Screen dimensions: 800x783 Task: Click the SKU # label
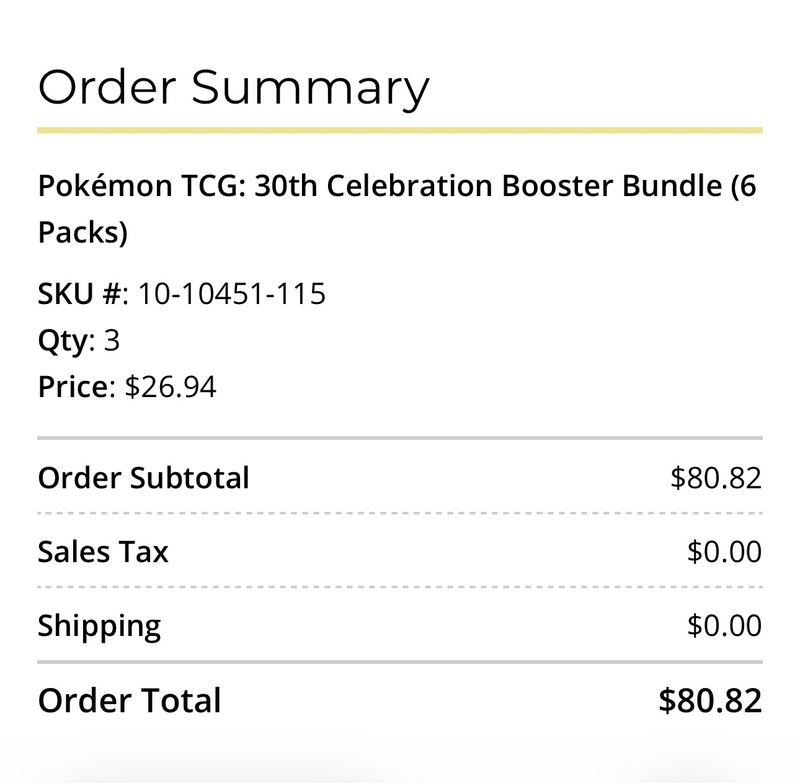pyautogui.click(x=83, y=294)
